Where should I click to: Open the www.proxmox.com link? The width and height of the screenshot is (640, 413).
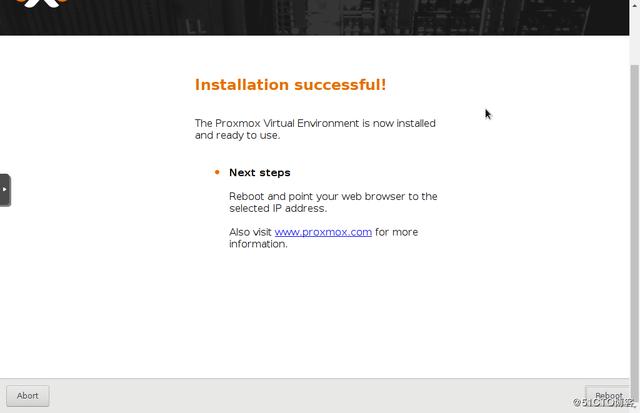323,232
